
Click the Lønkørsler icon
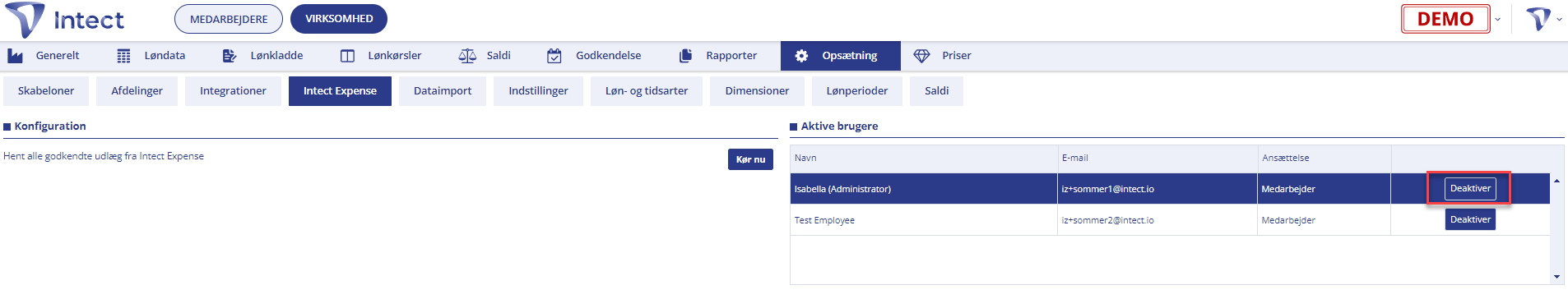coord(347,56)
